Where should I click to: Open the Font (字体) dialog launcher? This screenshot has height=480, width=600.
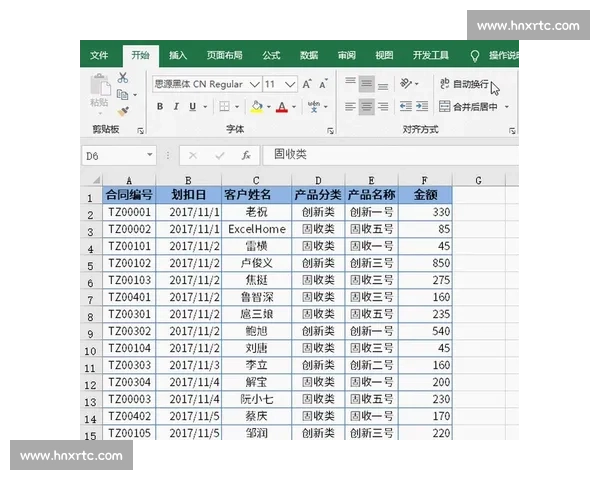[x=331, y=131]
